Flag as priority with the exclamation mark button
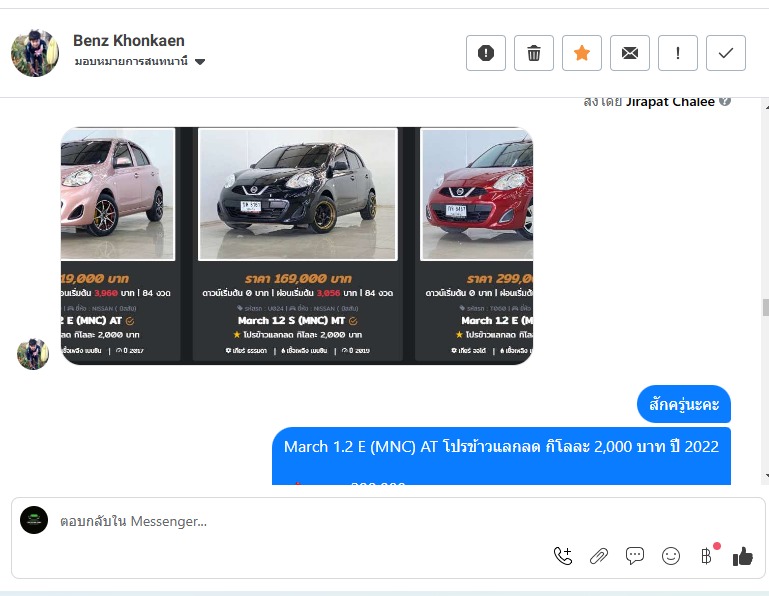 [x=678, y=53]
